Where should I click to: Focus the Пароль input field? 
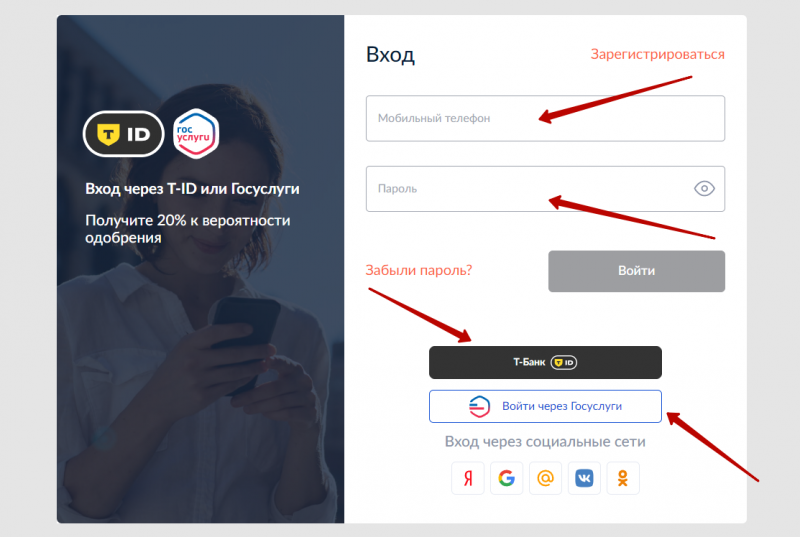[x=545, y=189]
